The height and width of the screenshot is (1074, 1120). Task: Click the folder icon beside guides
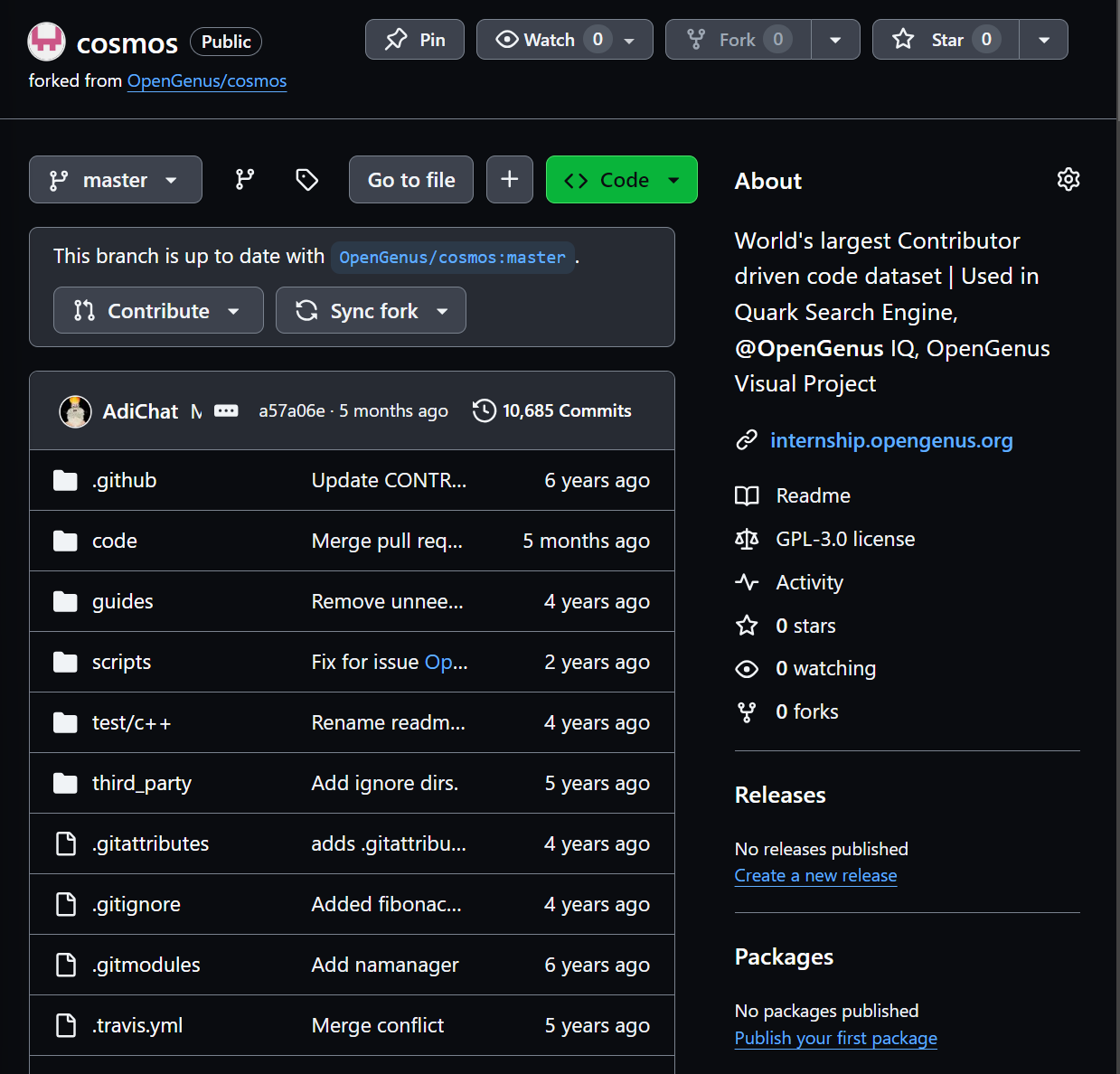click(65, 601)
